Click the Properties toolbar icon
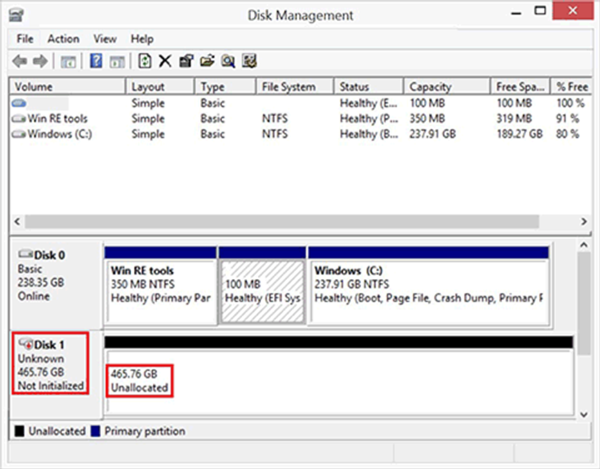Viewport: 600px width, 469px height. tap(186, 61)
